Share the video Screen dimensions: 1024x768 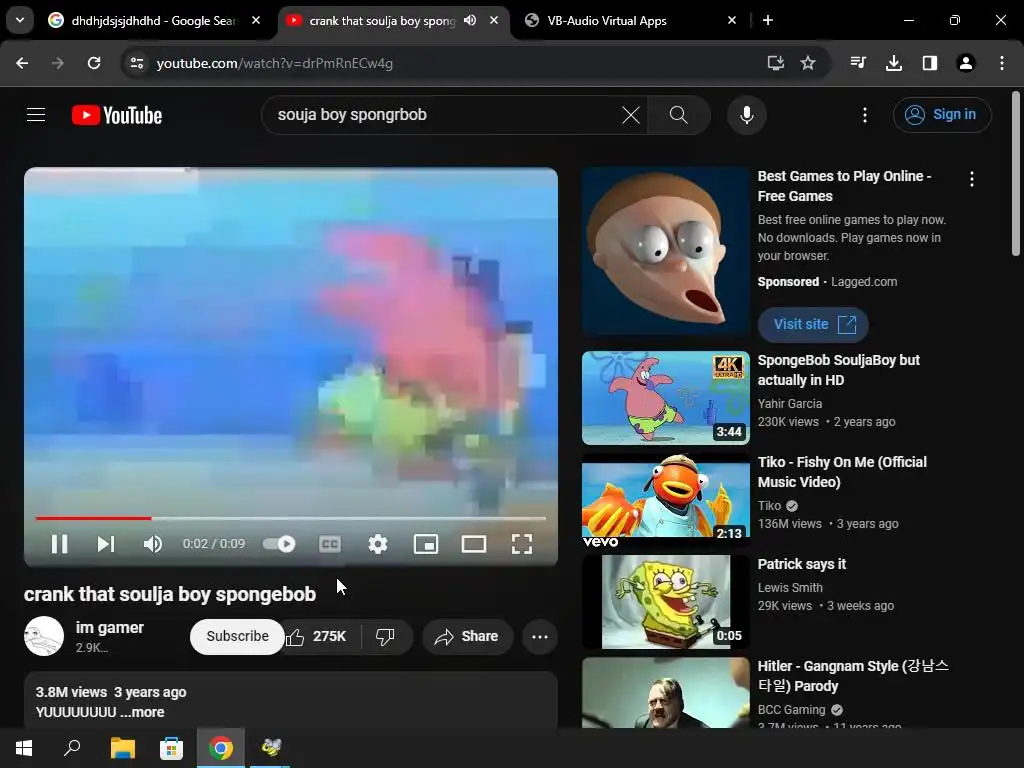(x=468, y=637)
